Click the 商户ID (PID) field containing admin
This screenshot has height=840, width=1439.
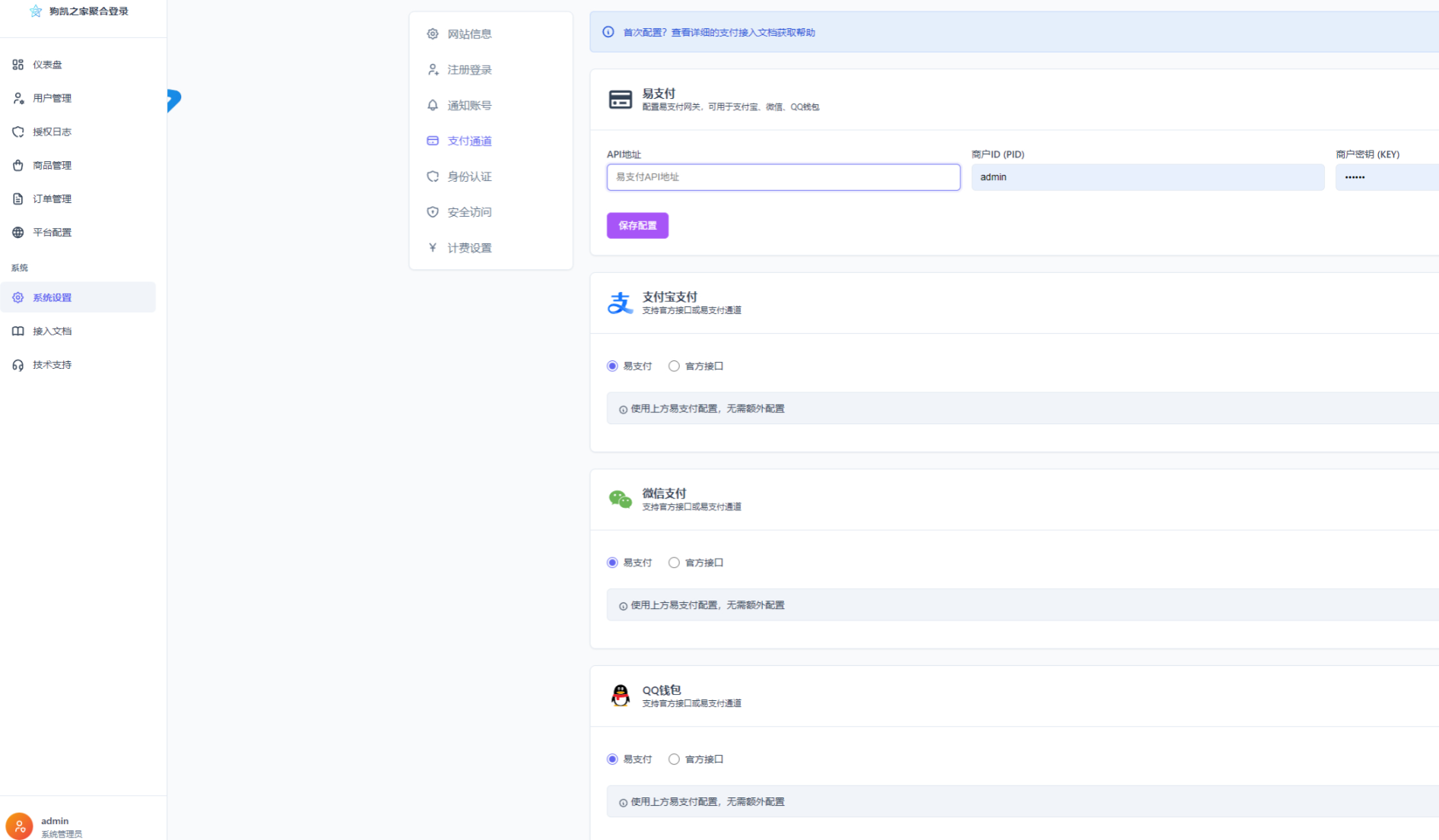(x=1148, y=177)
